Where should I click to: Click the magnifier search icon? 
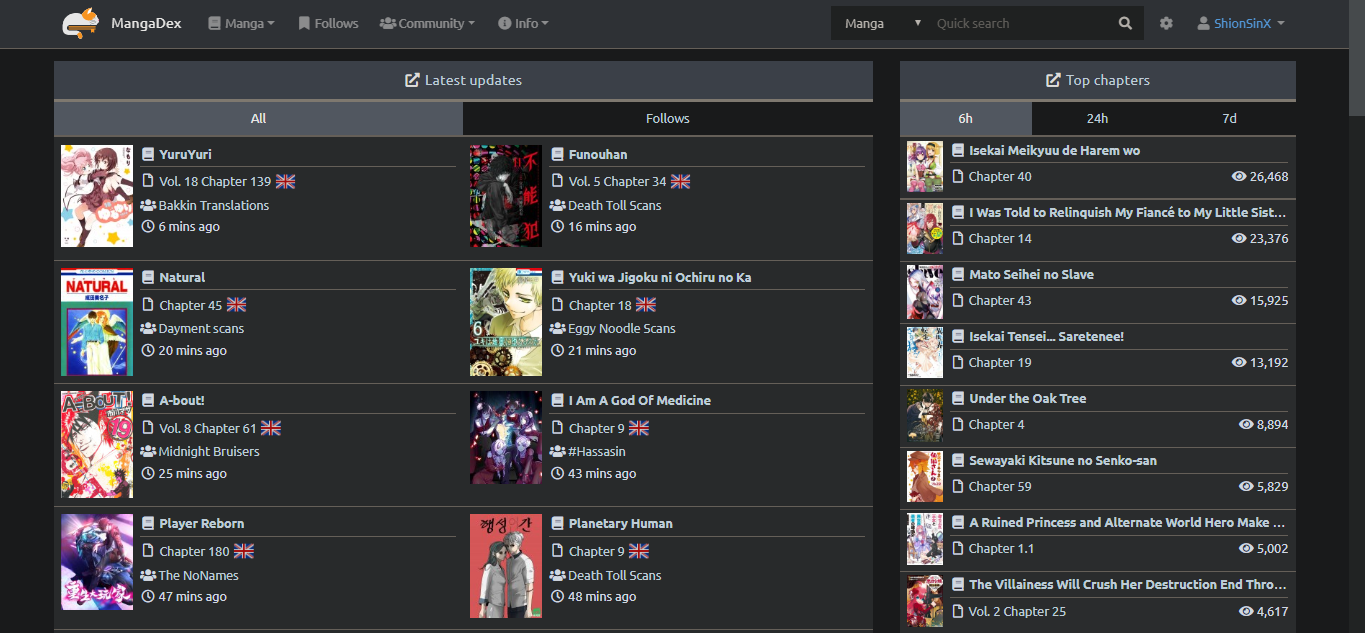(1126, 23)
